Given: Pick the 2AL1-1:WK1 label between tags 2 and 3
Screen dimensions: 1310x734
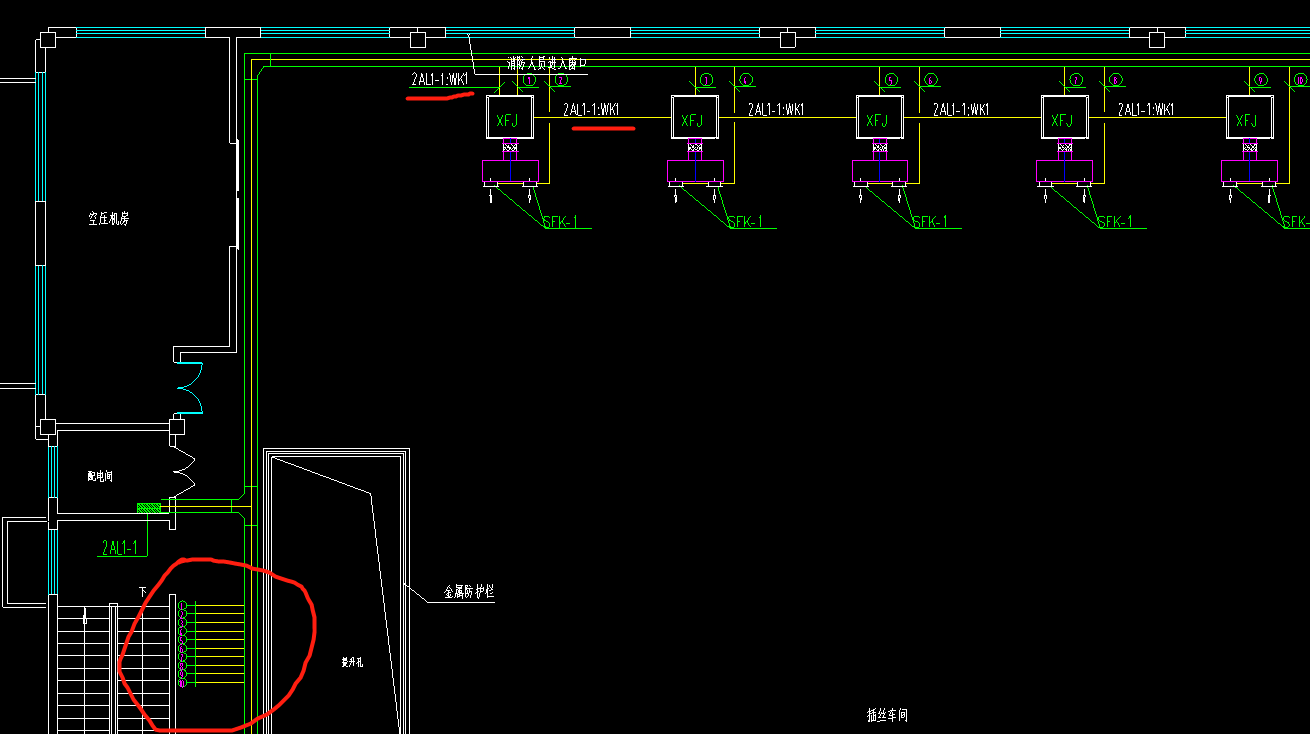Looking at the screenshot, I should pos(591,110).
